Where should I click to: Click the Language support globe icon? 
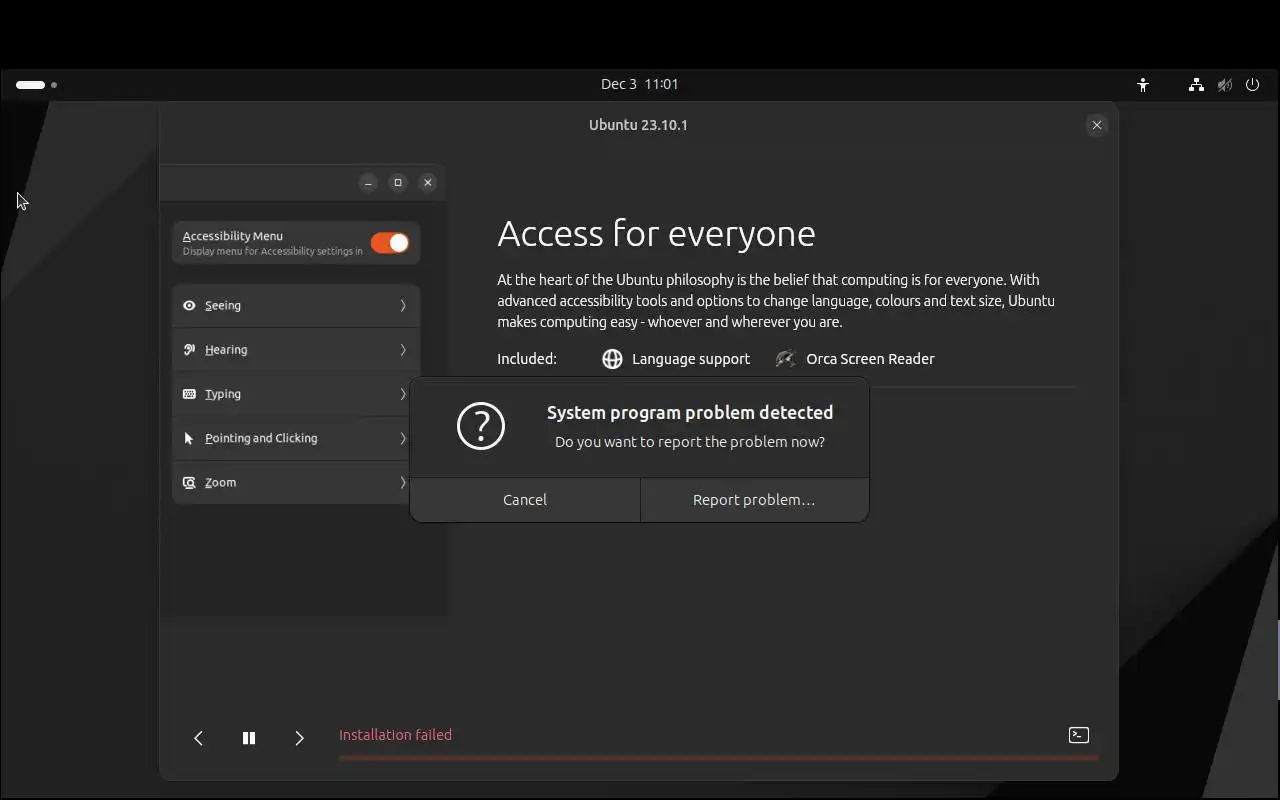[612, 359]
